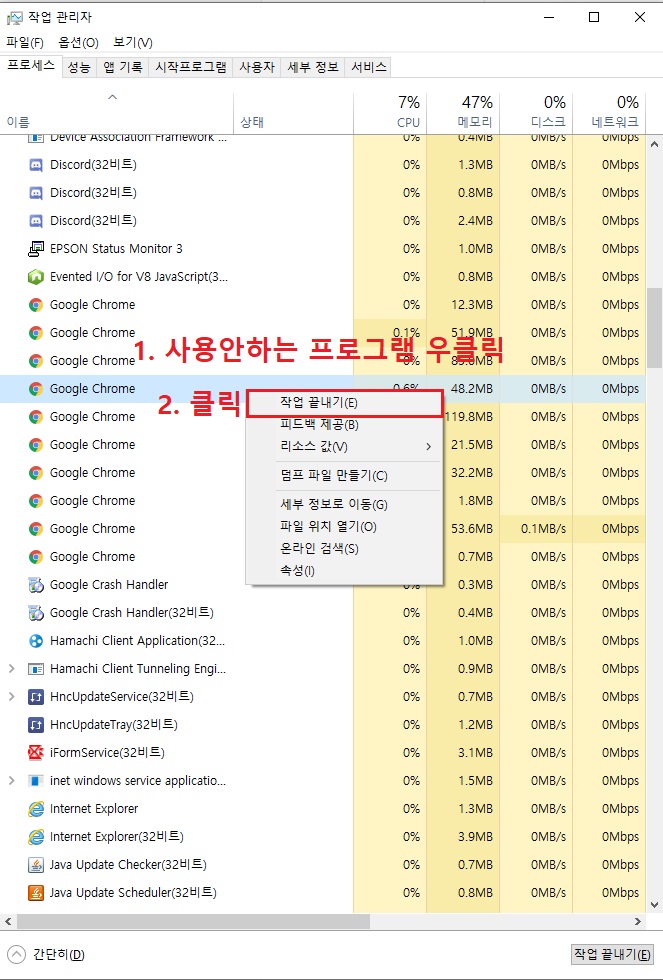Select the HncUpdateTray(32비트) process name
The height and width of the screenshot is (980, 663).
tap(114, 725)
